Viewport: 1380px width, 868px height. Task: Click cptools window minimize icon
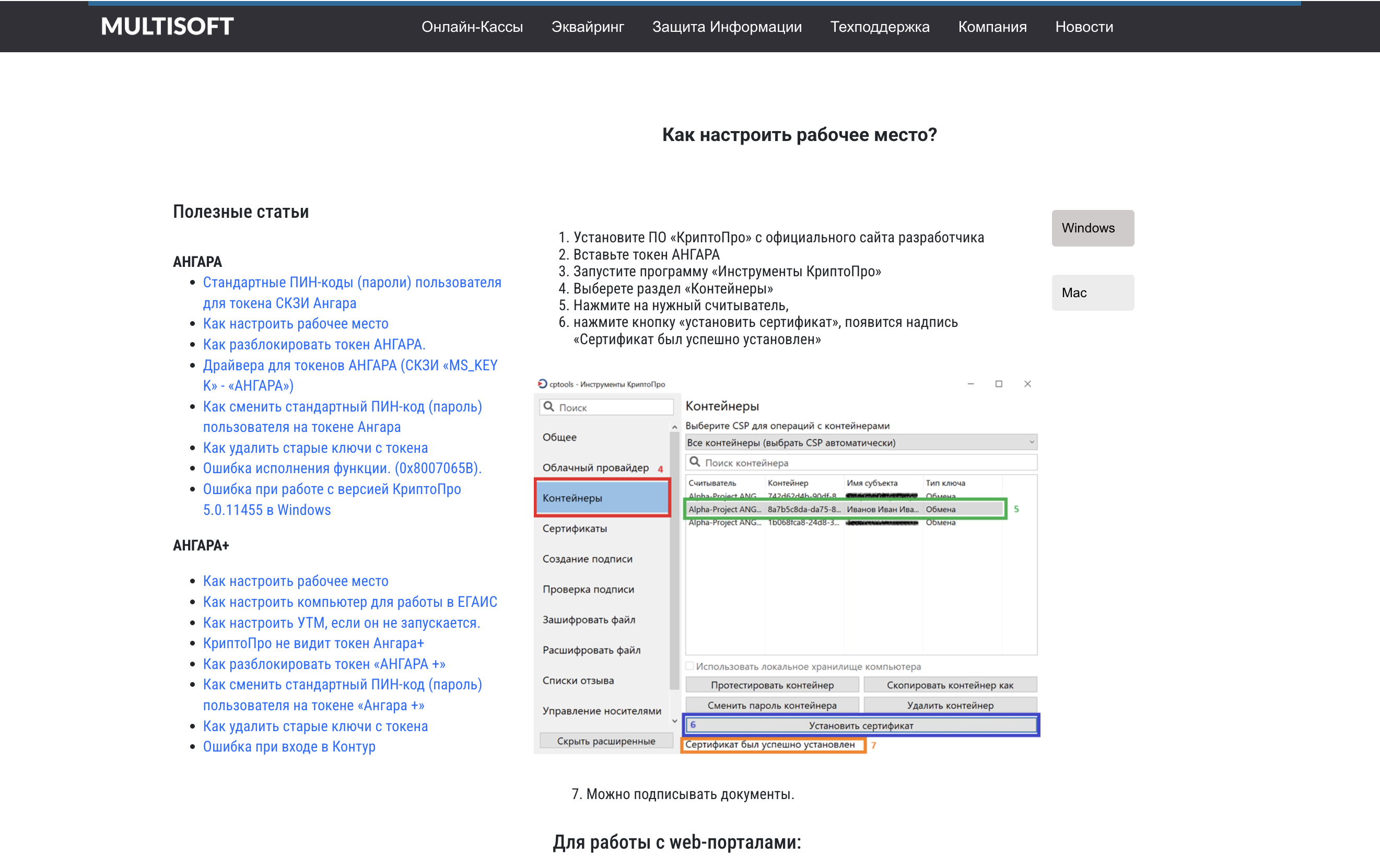(970, 384)
